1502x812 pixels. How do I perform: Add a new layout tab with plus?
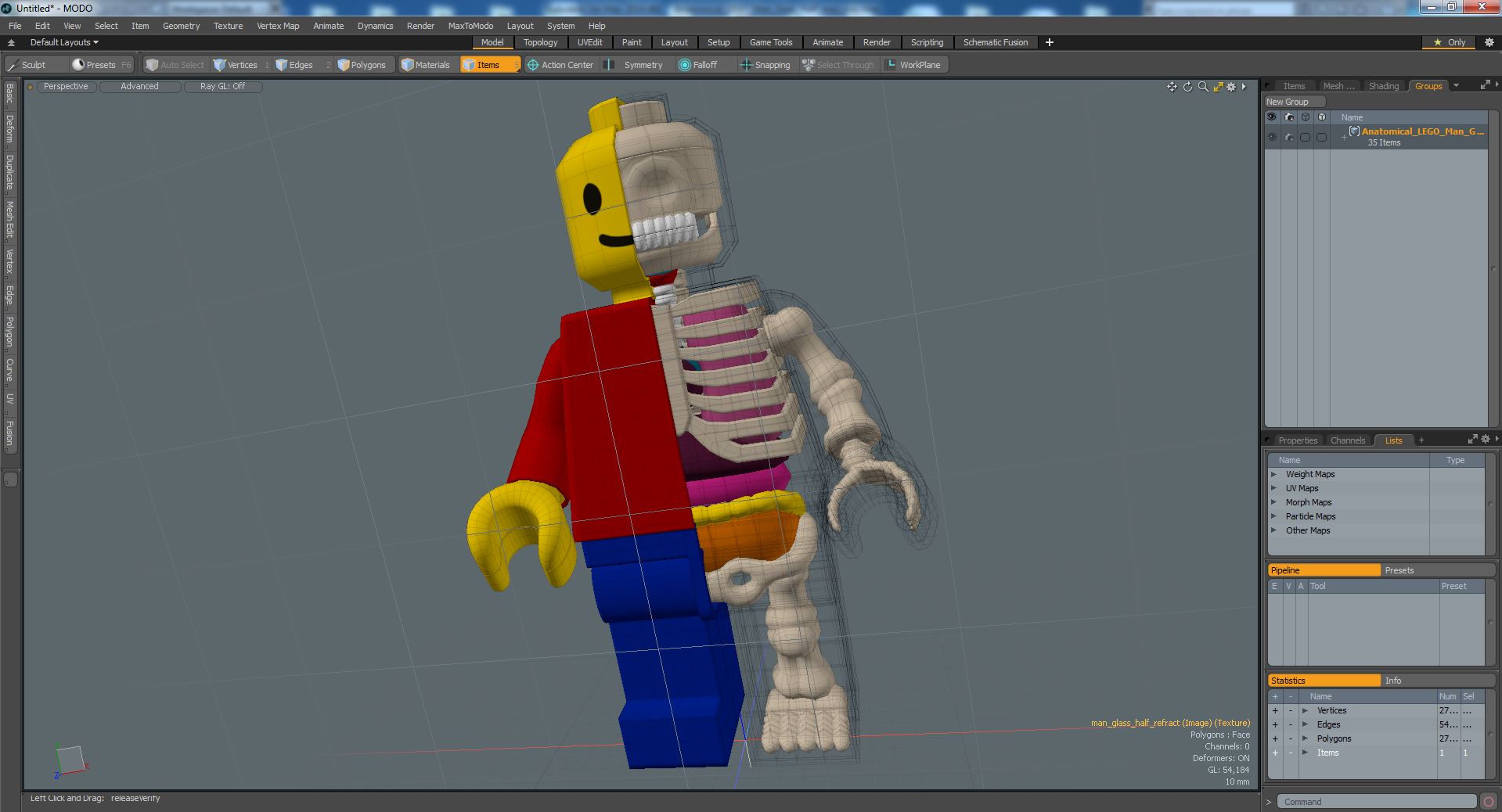[x=1050, y=42]
